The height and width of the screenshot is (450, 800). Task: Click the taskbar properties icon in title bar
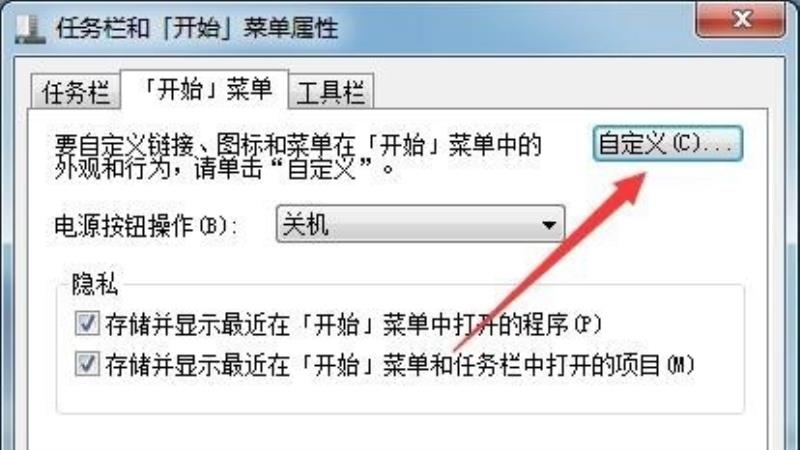30,29
